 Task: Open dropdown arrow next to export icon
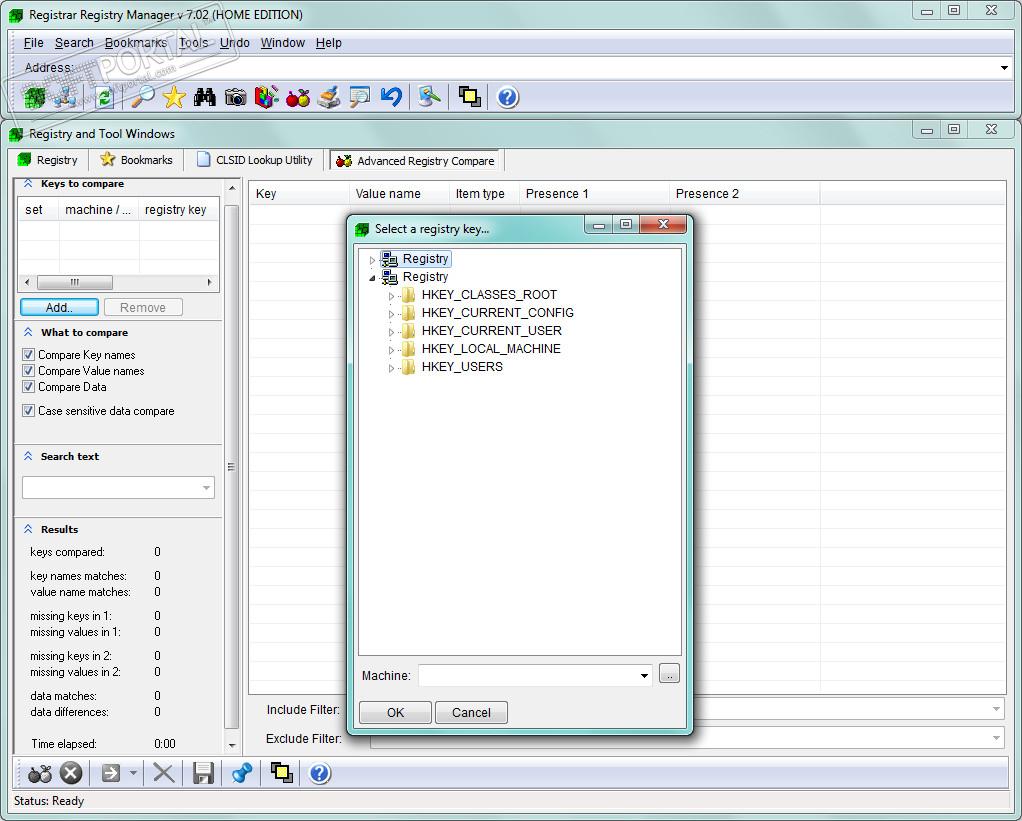click(x=133, y=773)
